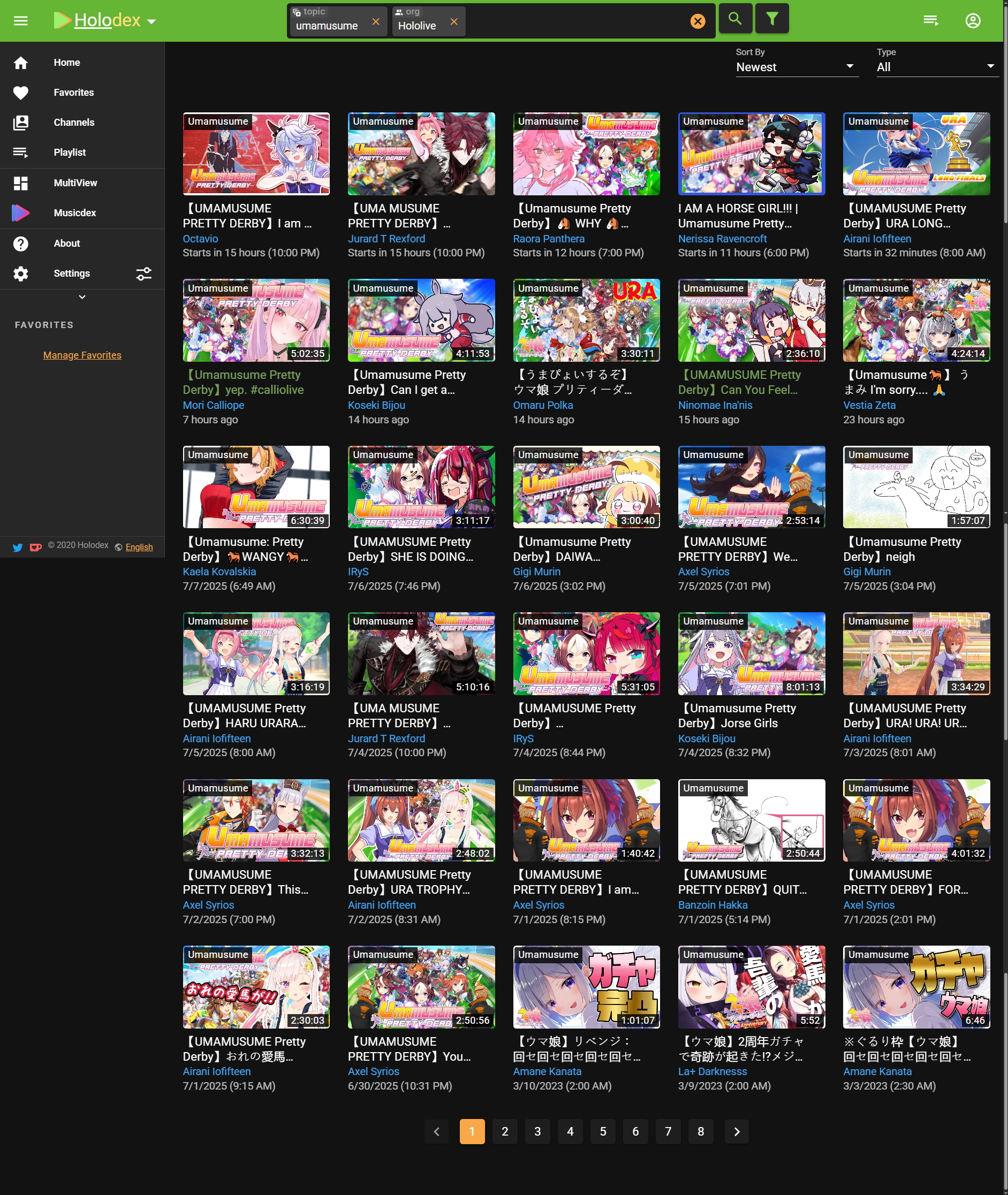Click Umamusume topic tag on Octavio's video
The image size is (1008, 1195).
coord(218,121)
